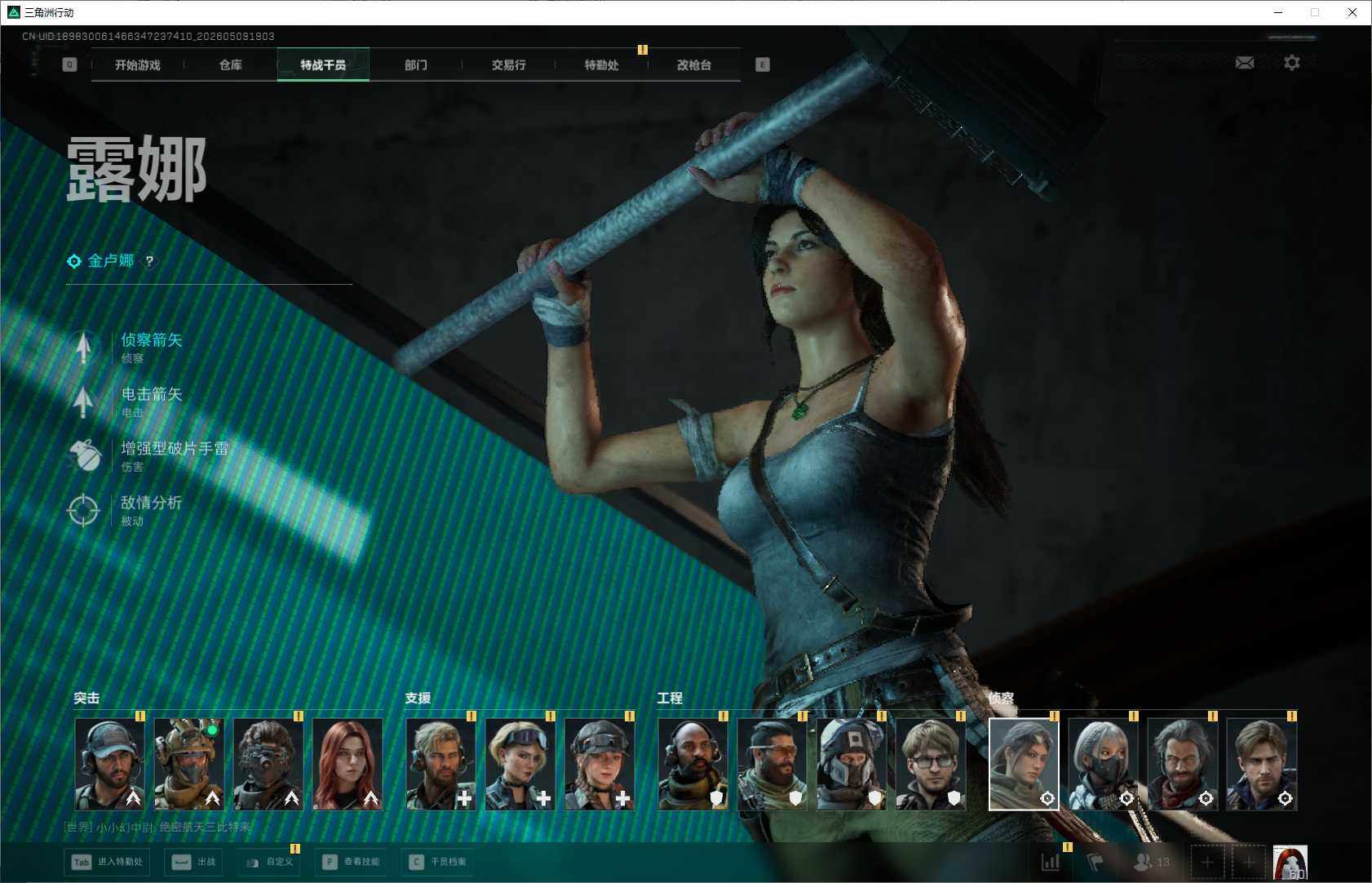The width and height of the screenshot is (1372, 883).
Task: Click the 电击箭矢 skill name
Action: pos(152,395)
